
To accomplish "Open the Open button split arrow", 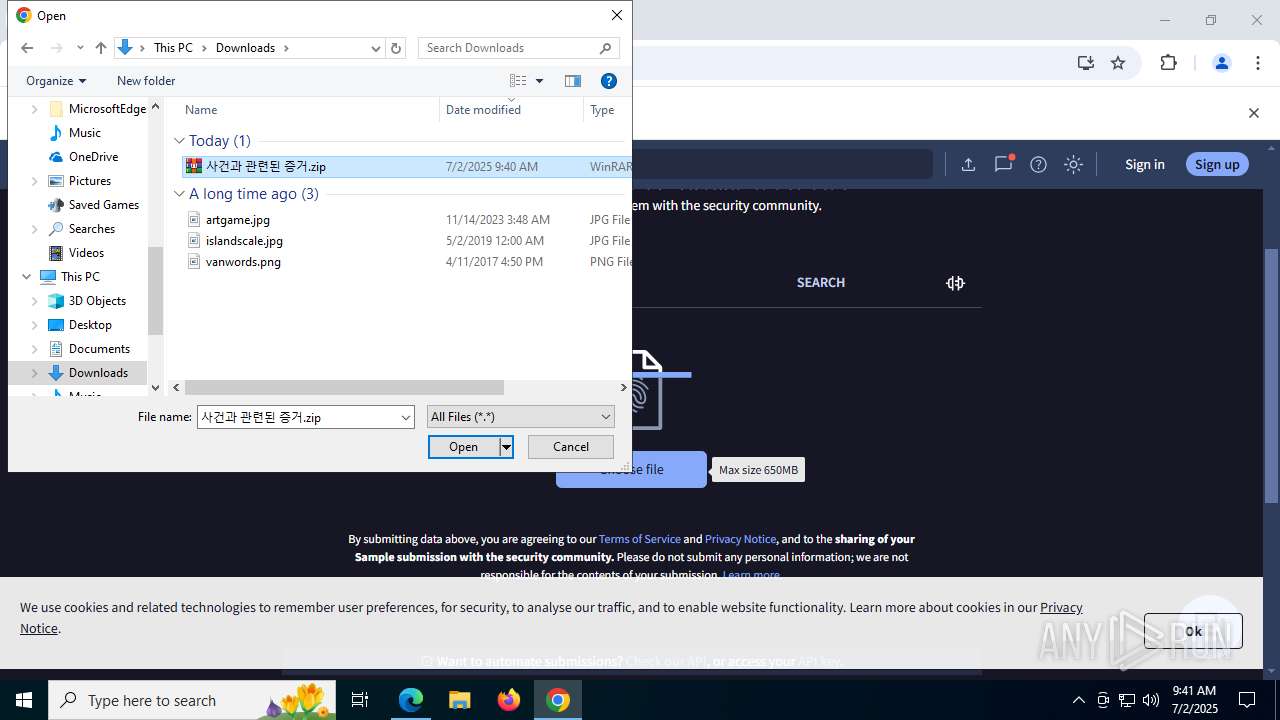I will 506,447.
